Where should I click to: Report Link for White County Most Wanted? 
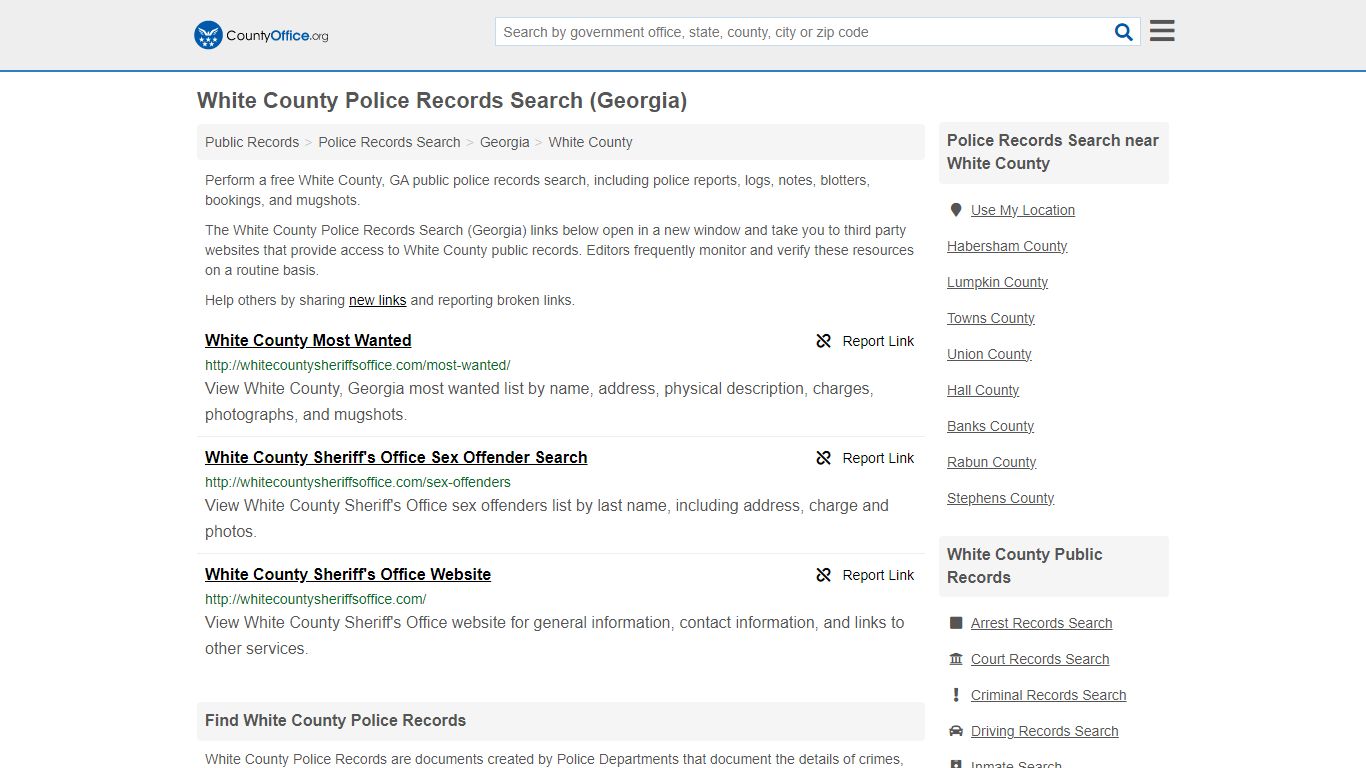(878, 341)
